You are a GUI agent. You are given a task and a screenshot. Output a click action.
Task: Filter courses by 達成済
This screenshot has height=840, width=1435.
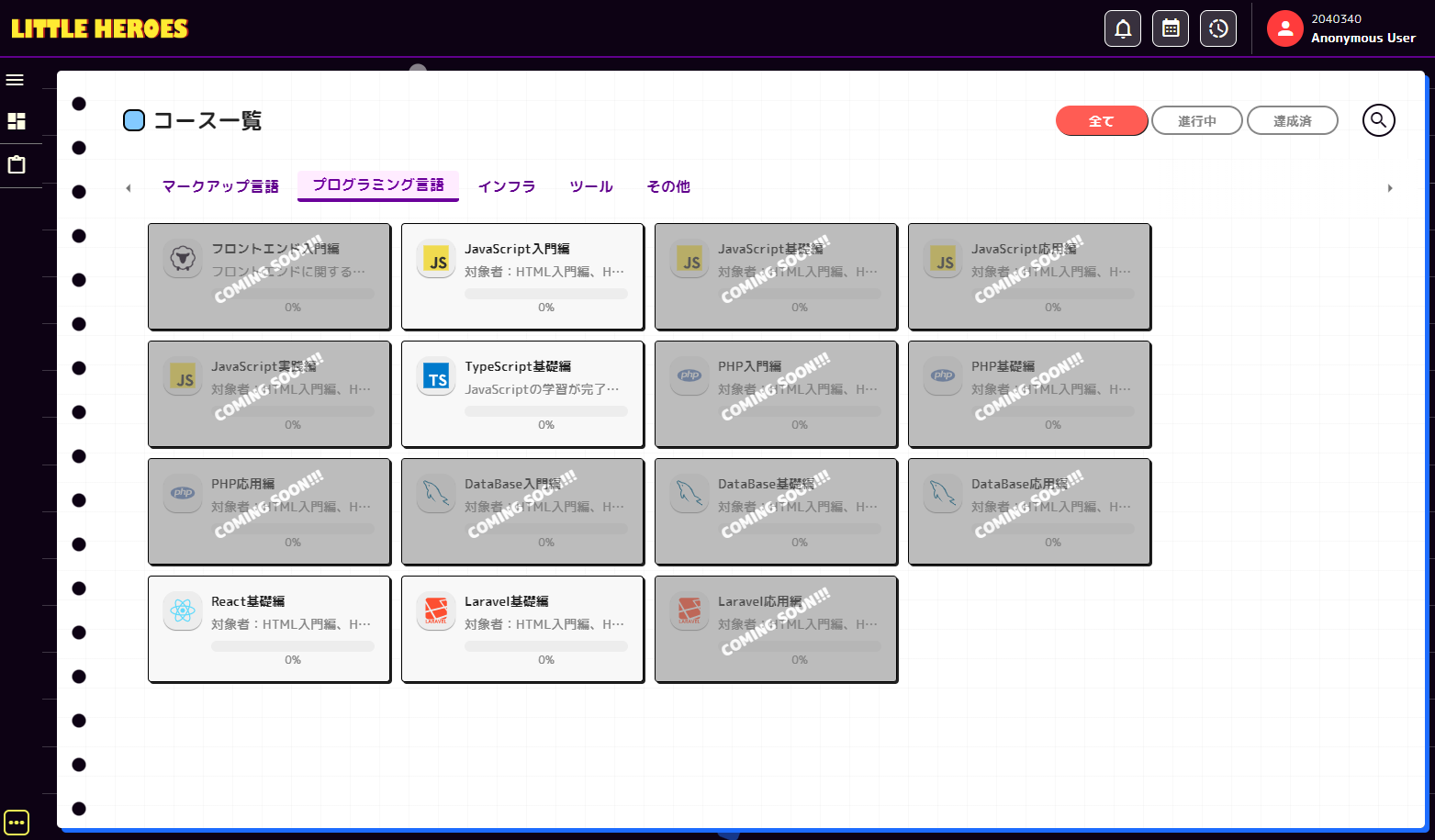[x=1293, y=121]
